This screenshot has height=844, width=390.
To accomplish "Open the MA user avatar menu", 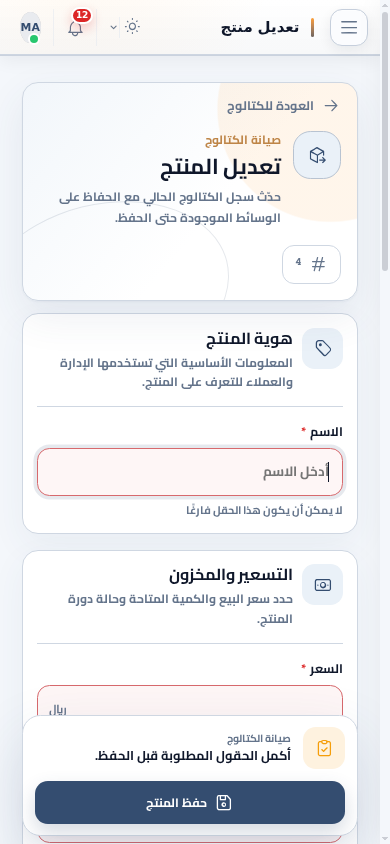I will [31, 27].
